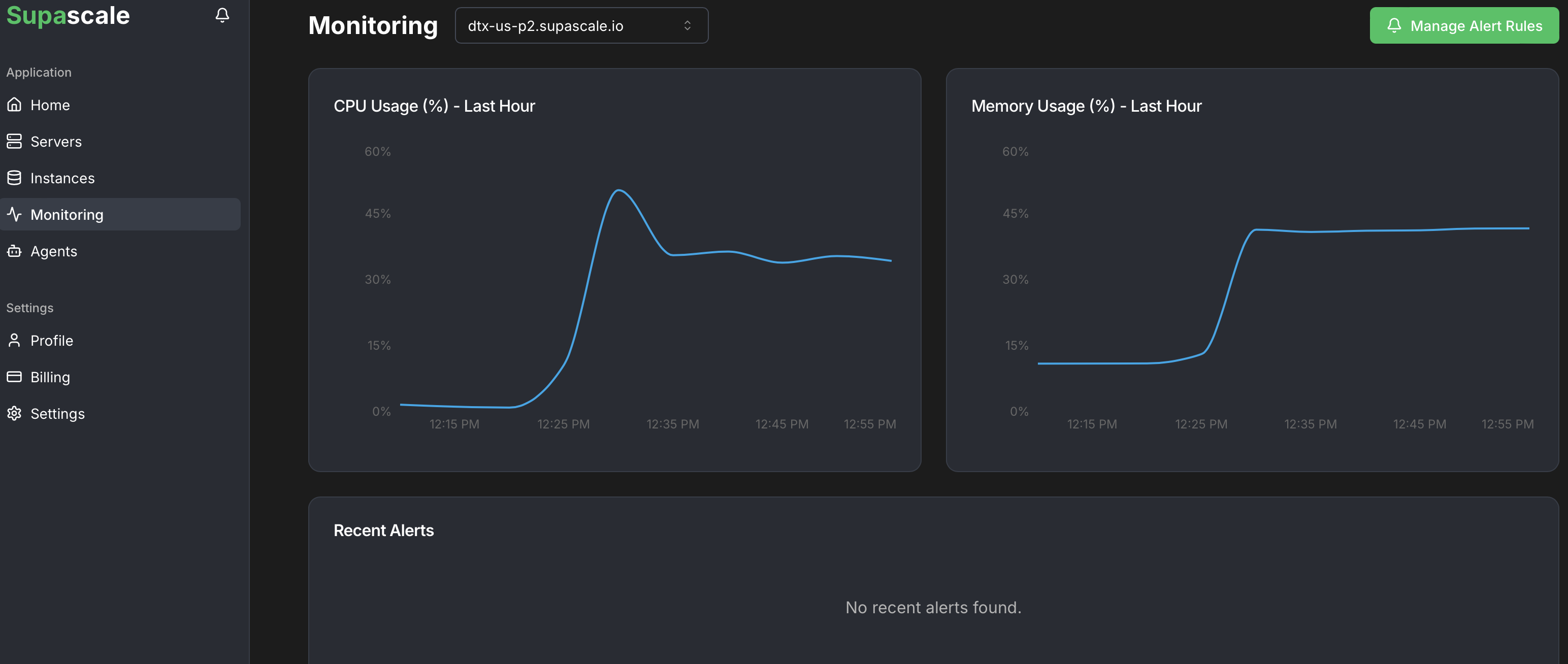Click the 0% axis label on Memory chart
The width and height of the screenshot is (1568, 664).
(1019, 411)
